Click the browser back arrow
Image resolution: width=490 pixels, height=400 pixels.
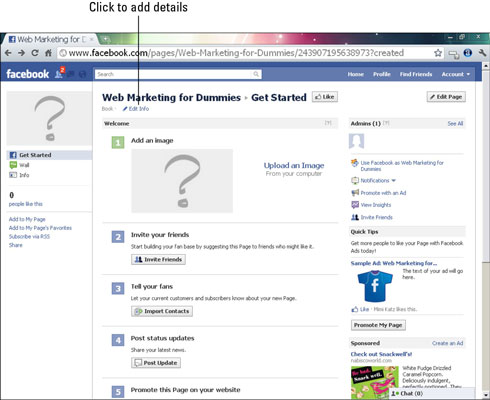pyautogui.click(x=8, y=53)
